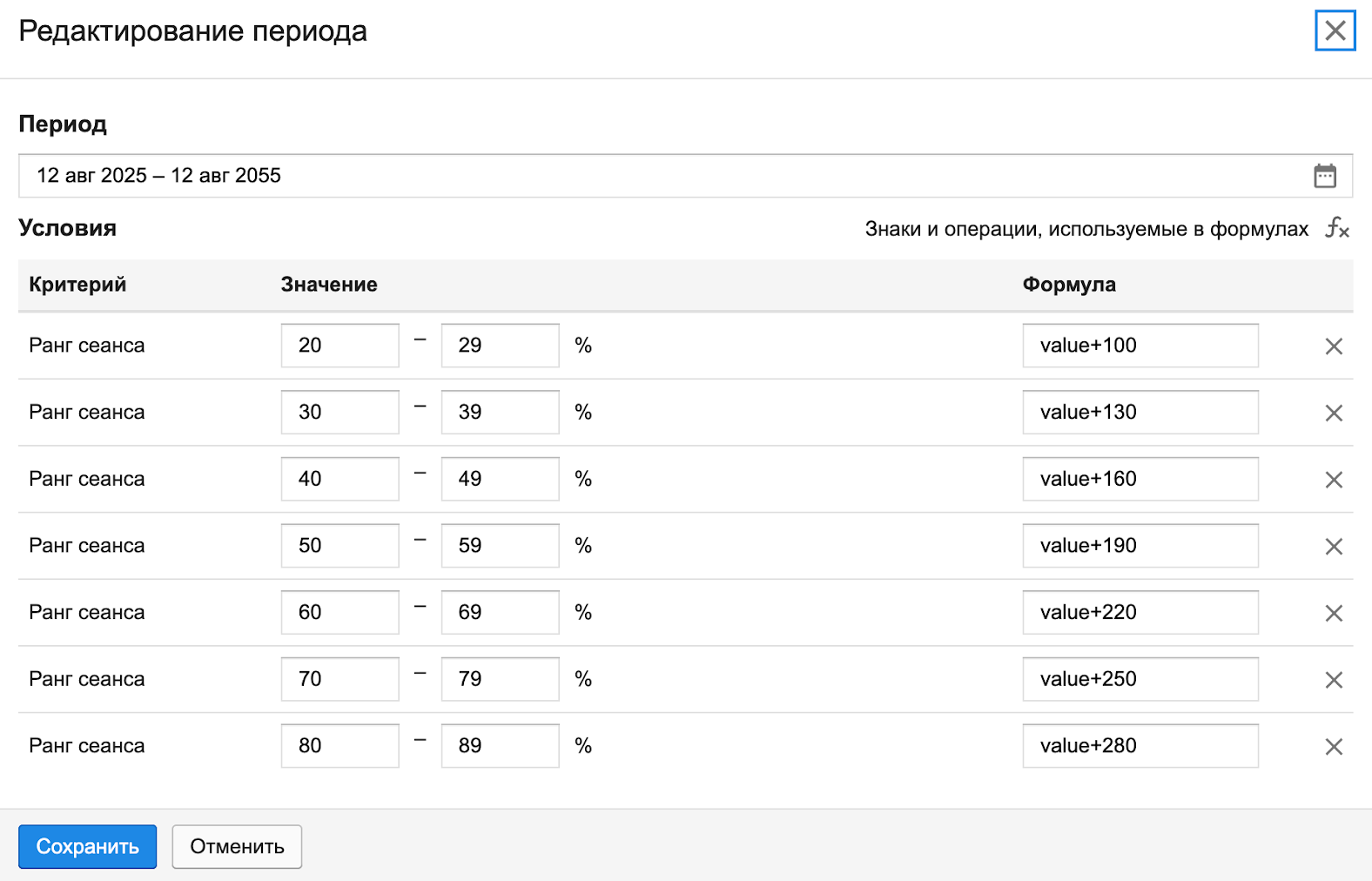Viewport: 1372px width, 881px height.
Task: Click the lower bound field showing 70
Action: (340, 679)
